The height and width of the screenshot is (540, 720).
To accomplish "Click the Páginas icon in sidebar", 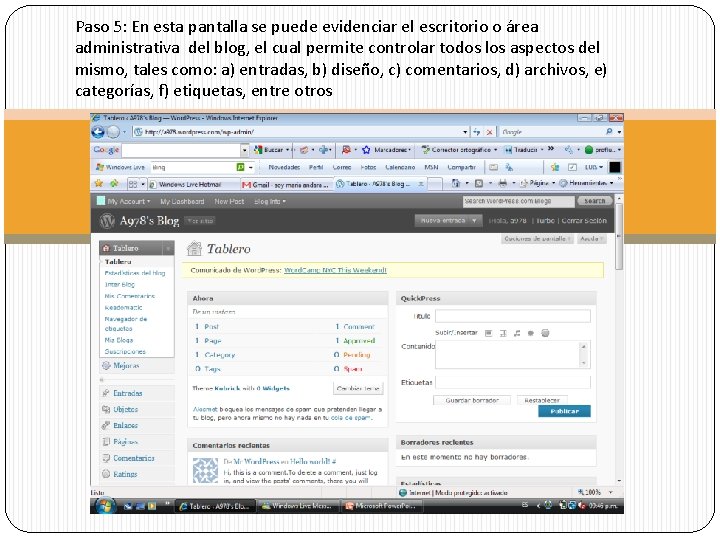I will (x=106, y=442).
